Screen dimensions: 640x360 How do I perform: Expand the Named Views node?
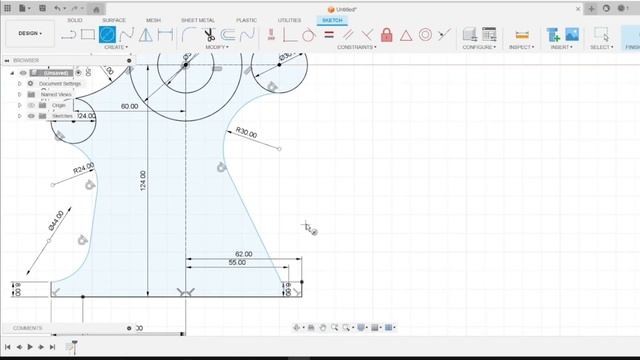tap(19, 94)
